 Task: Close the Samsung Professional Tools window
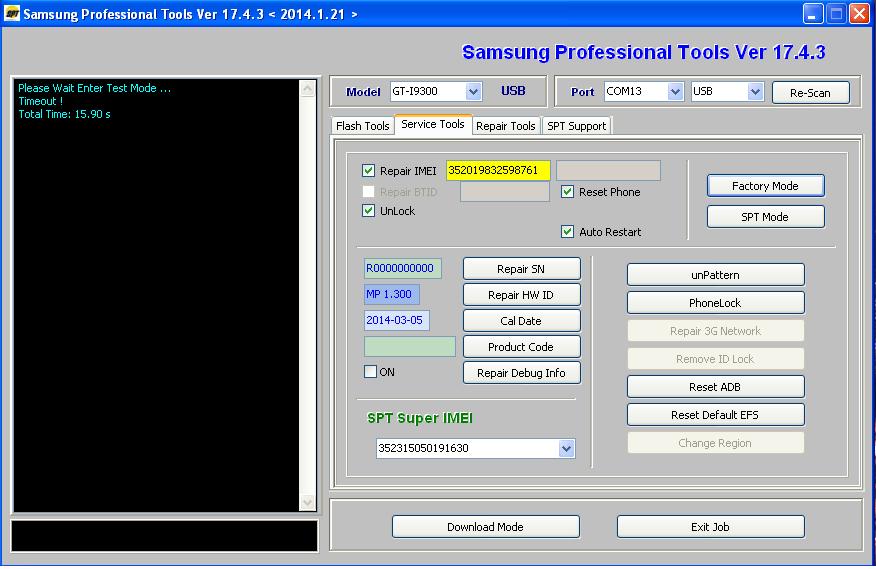click(859, 14)
